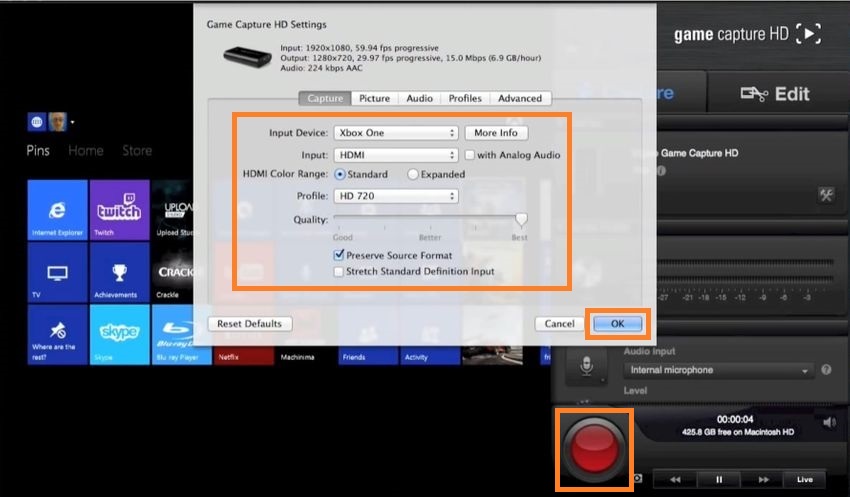Open the Upload Studio tile
Viewport: 850px width, 497px height.
click(173, 210)
